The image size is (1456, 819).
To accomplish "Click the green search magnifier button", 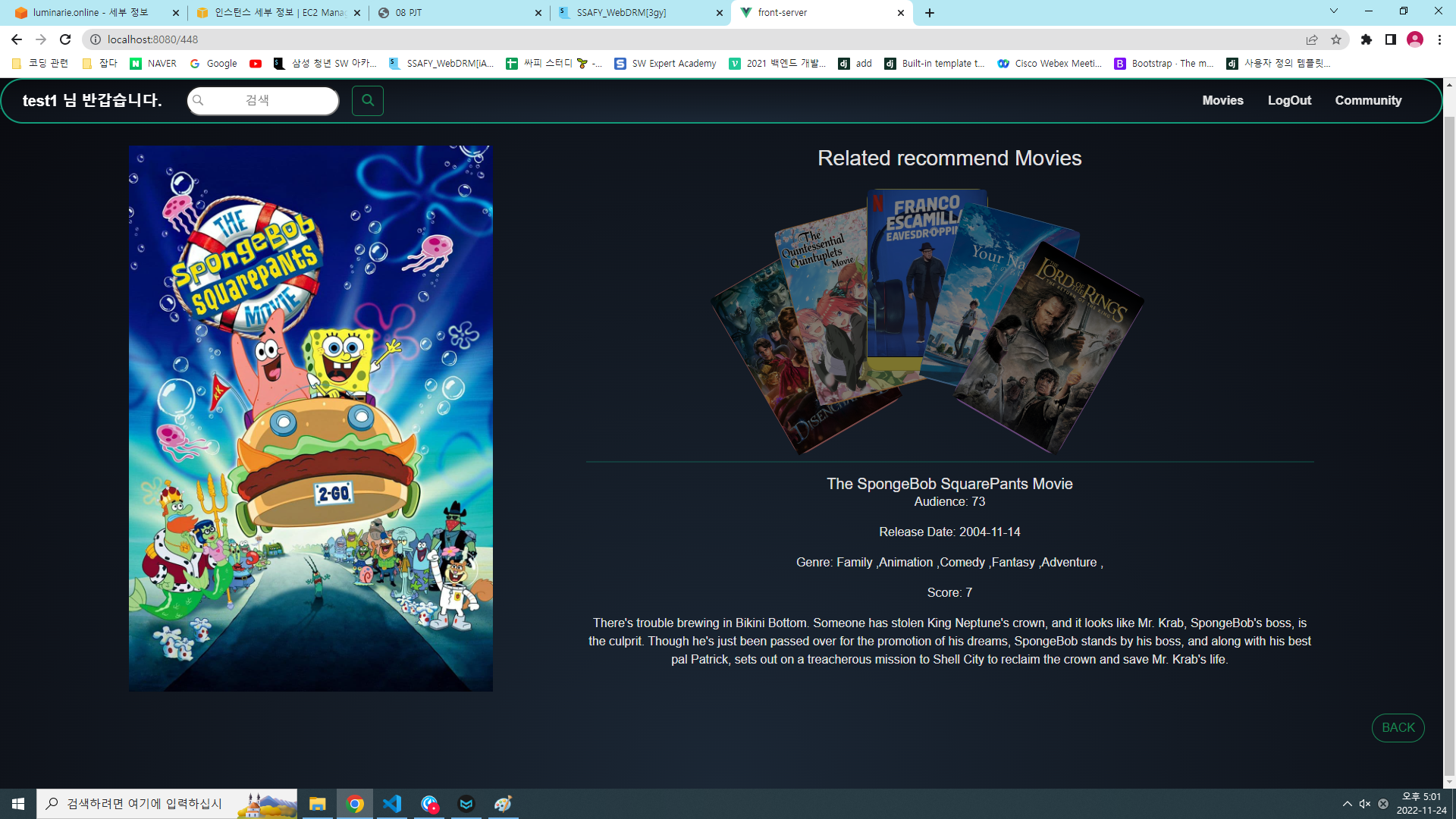I will [x=367, y=100].
